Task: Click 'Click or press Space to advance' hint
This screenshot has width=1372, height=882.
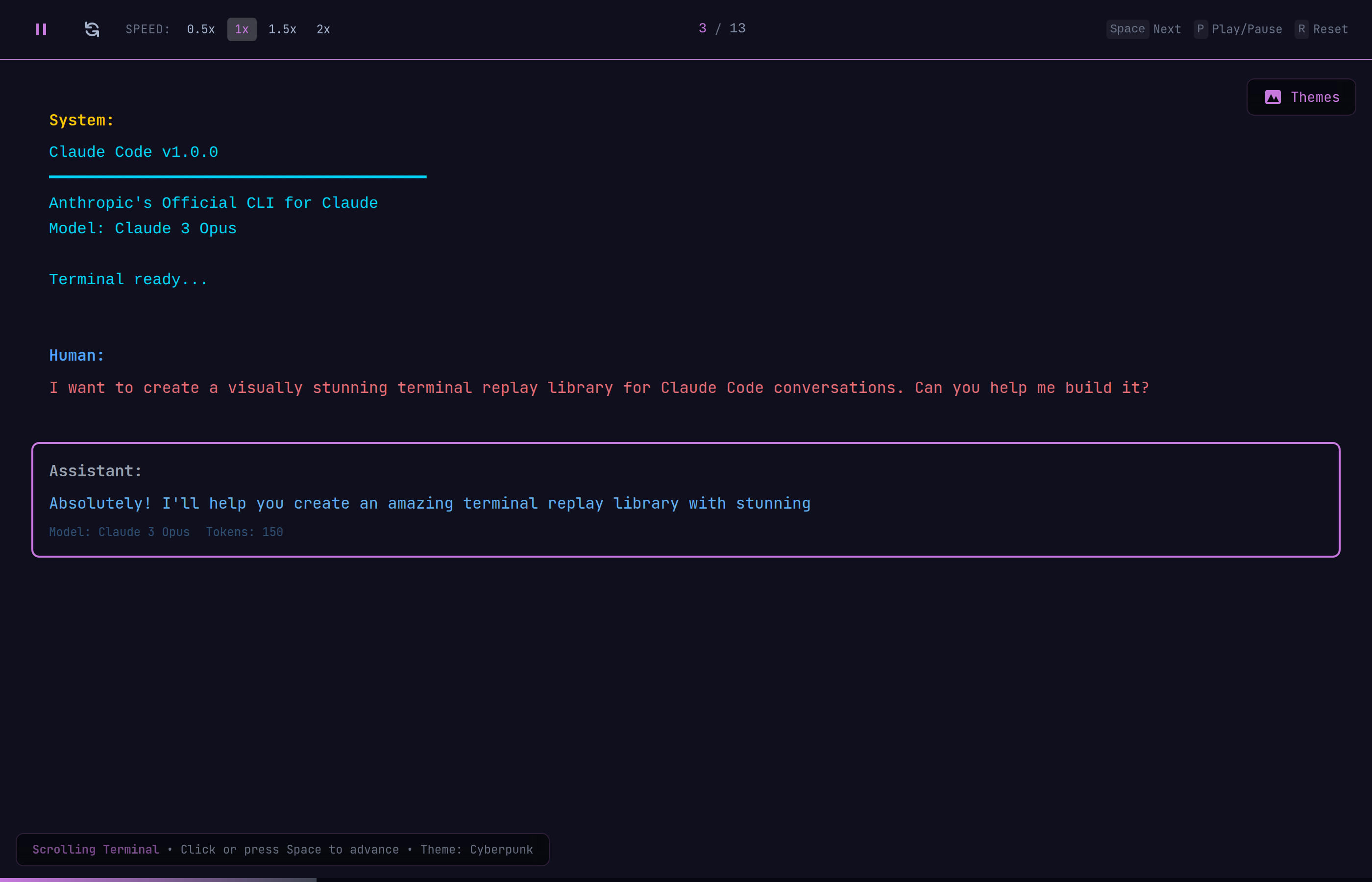Action: coord(290,849)
